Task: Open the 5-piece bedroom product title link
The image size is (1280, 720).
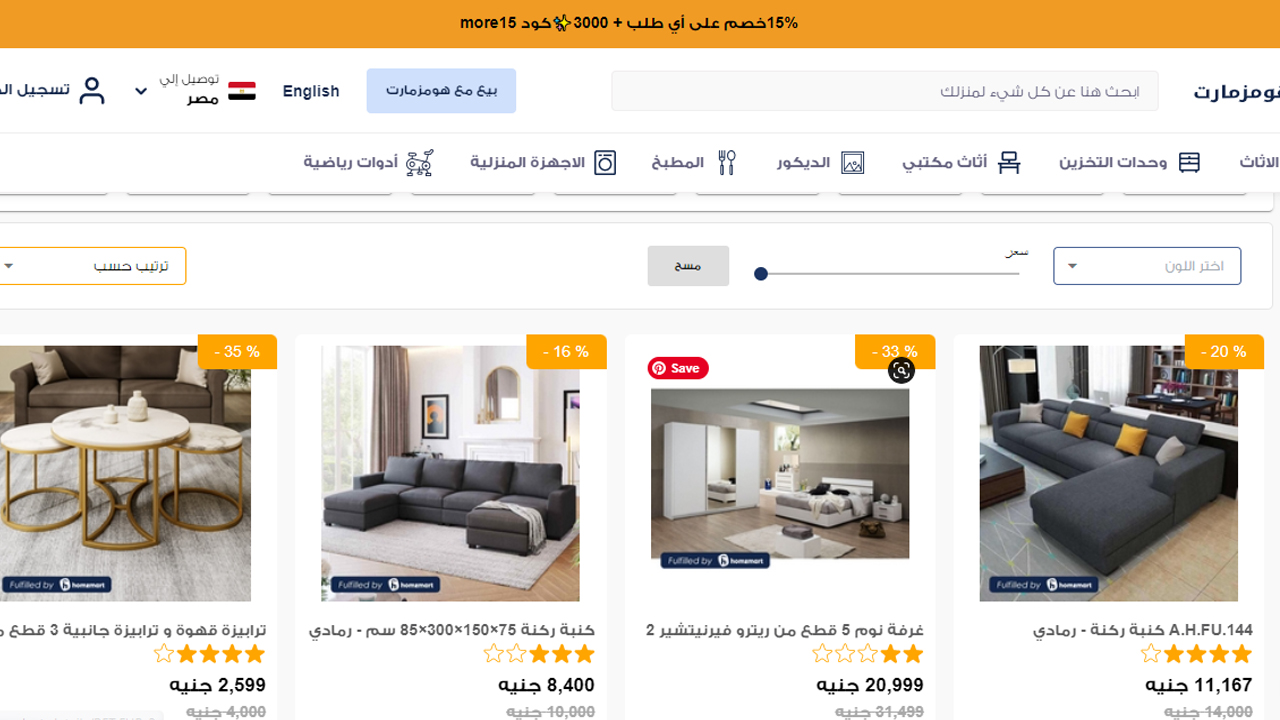Action: click(785, 630)
